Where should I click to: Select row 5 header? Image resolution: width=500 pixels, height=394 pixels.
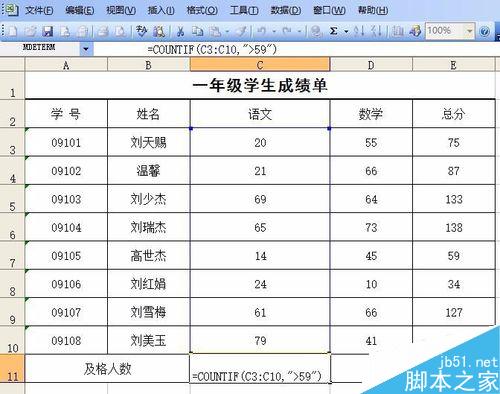click(12, 199)
